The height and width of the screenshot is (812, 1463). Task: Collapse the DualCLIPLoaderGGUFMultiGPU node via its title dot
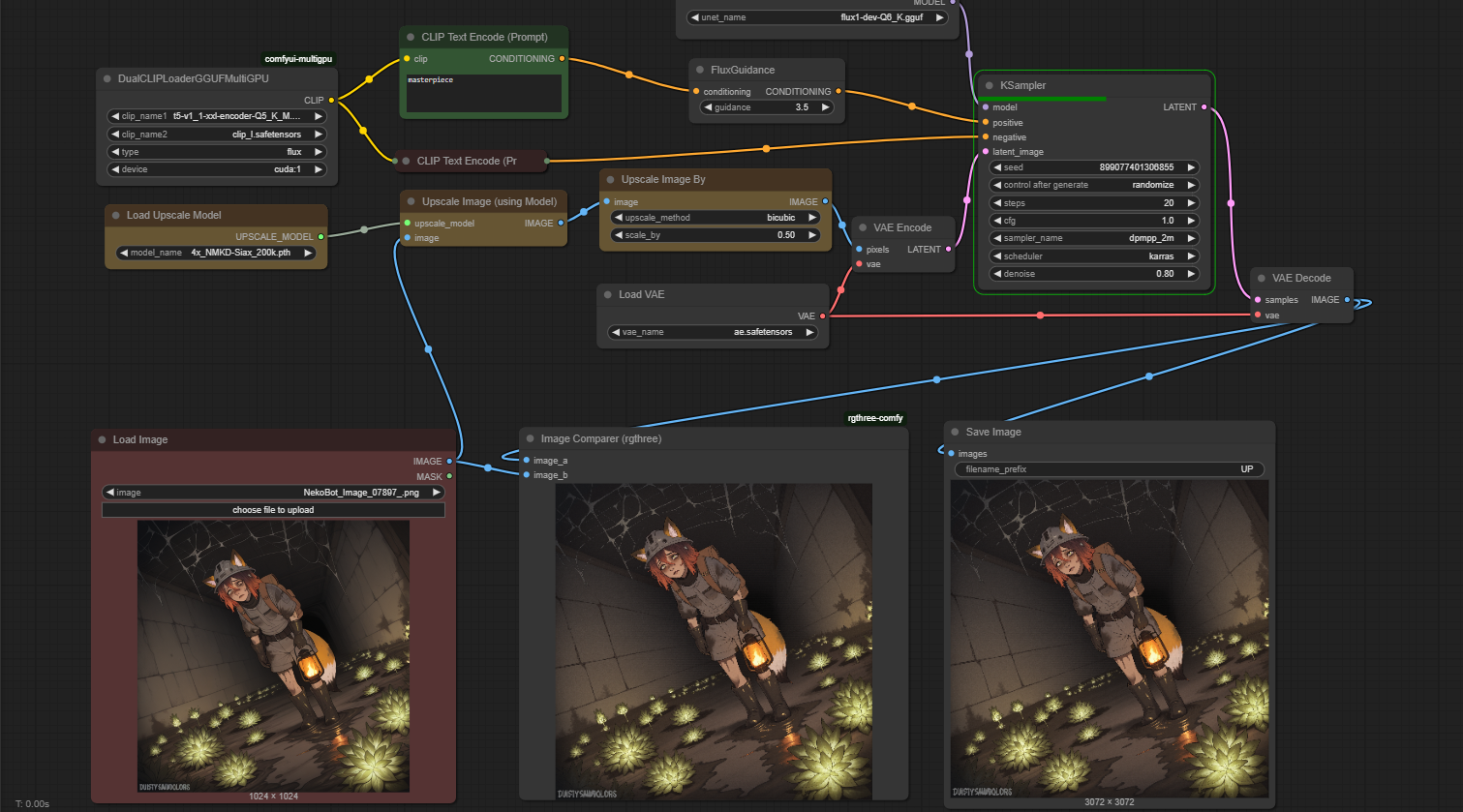(107, 78)
